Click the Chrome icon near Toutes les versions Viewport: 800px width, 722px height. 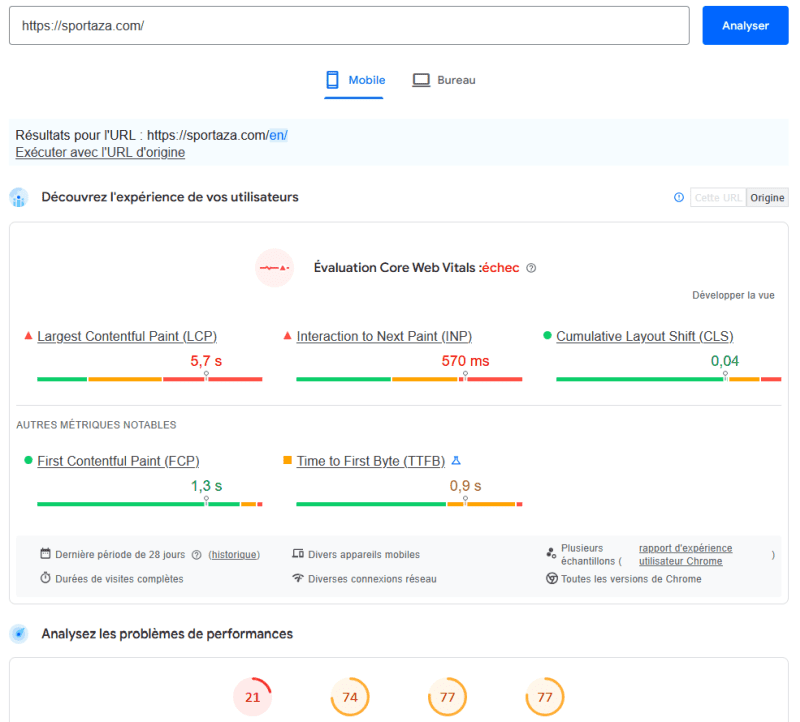point(552,579)
